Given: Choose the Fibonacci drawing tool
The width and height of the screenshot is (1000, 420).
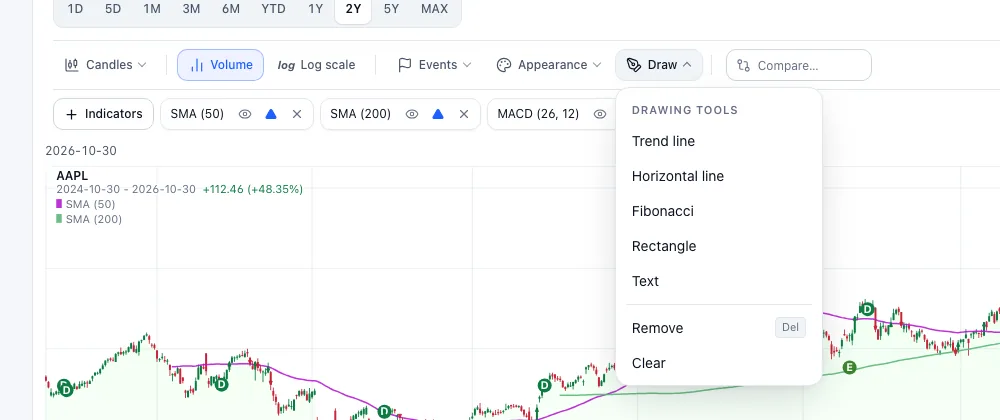Looking at the screenshot, I should (x=719, y=212).
